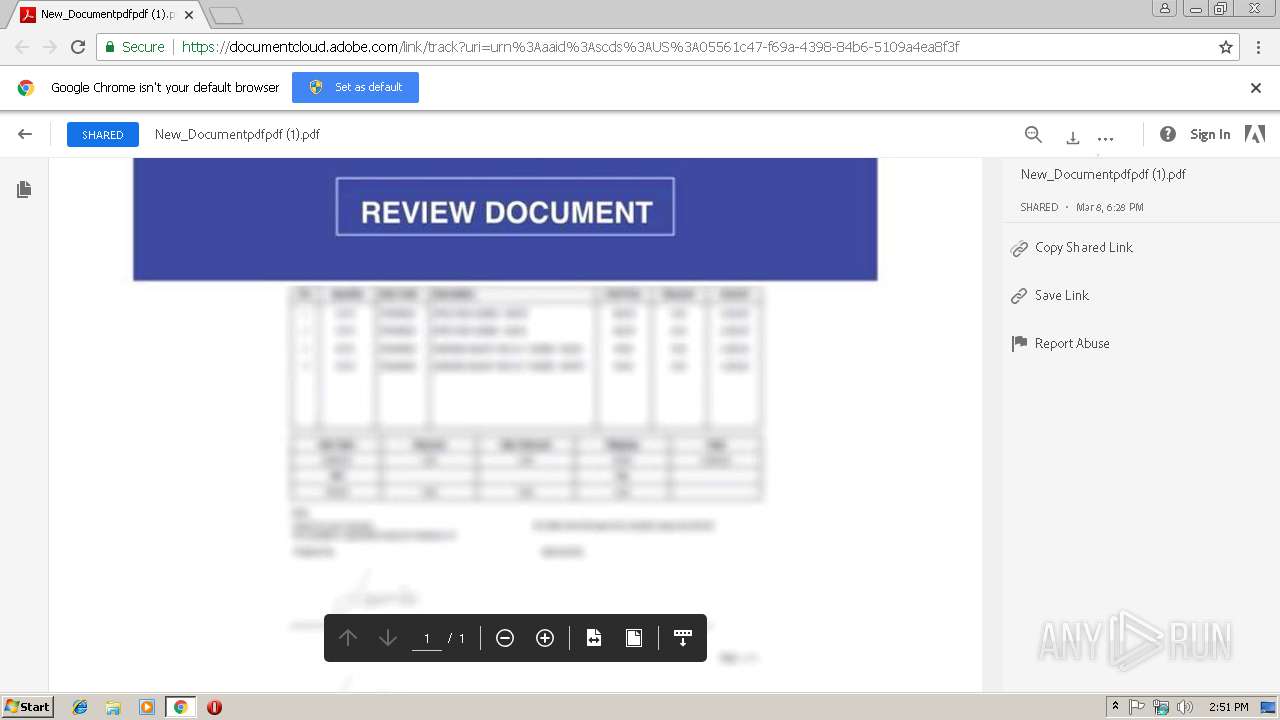Click the Chrome back navigation arrow
The height and width of the screenshot is (720, 1280).
coord(22,47)
